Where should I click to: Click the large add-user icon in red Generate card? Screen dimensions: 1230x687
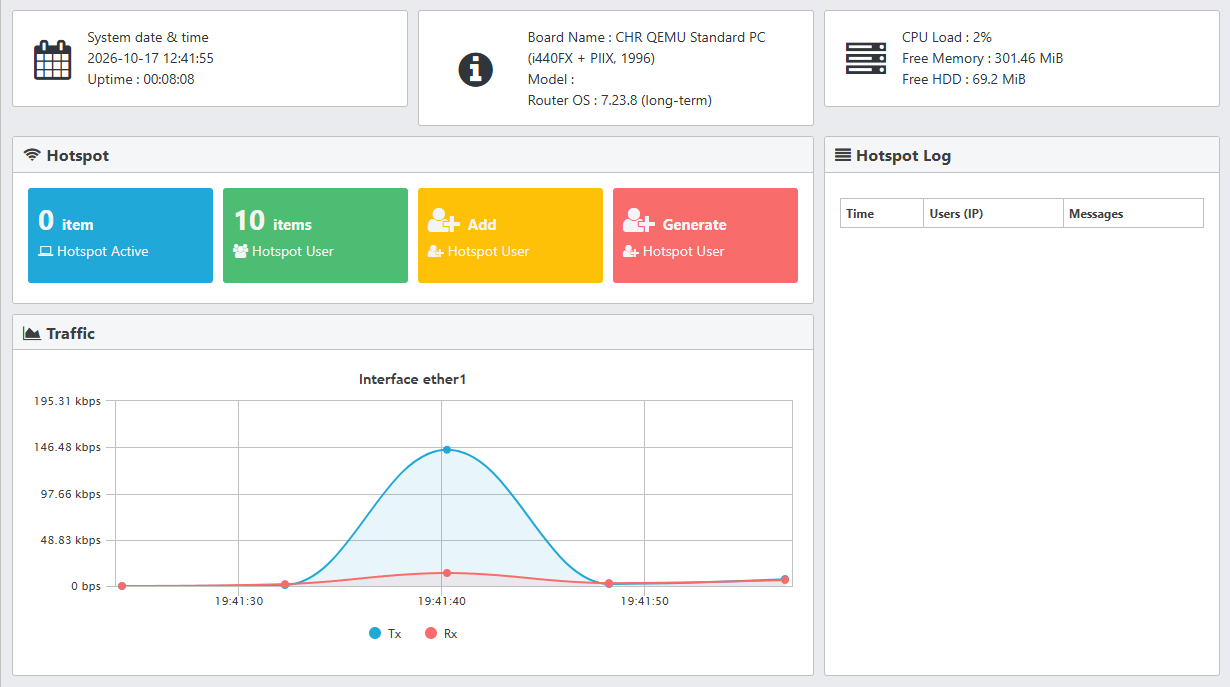tap(638, 220)
